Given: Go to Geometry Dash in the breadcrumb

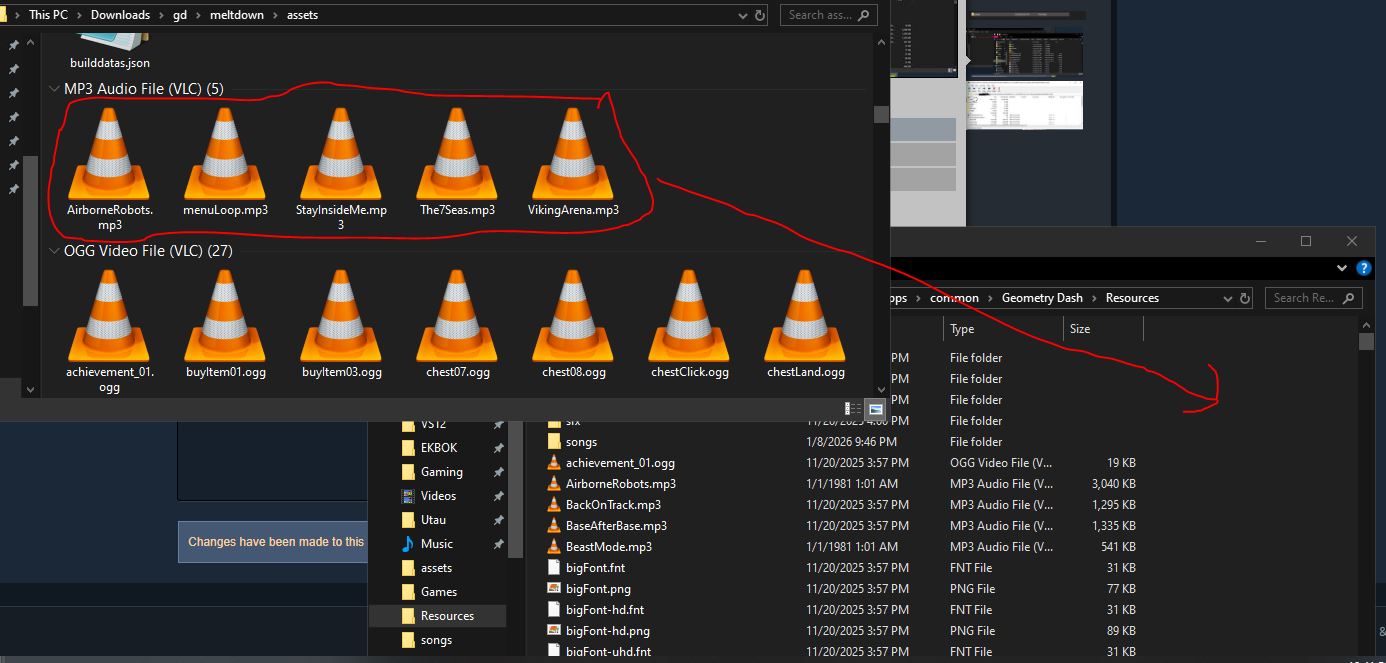Looking at the screenshot, I should pyautogui.click(x=1041, y=298).
